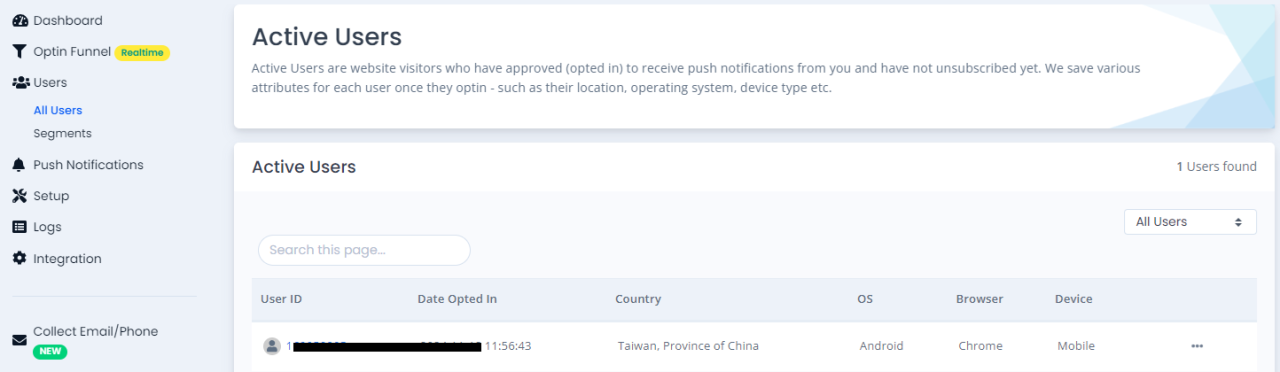
Task: Open the Push Notifications menu
Action: pyautogui.click(x=88, y=165)
